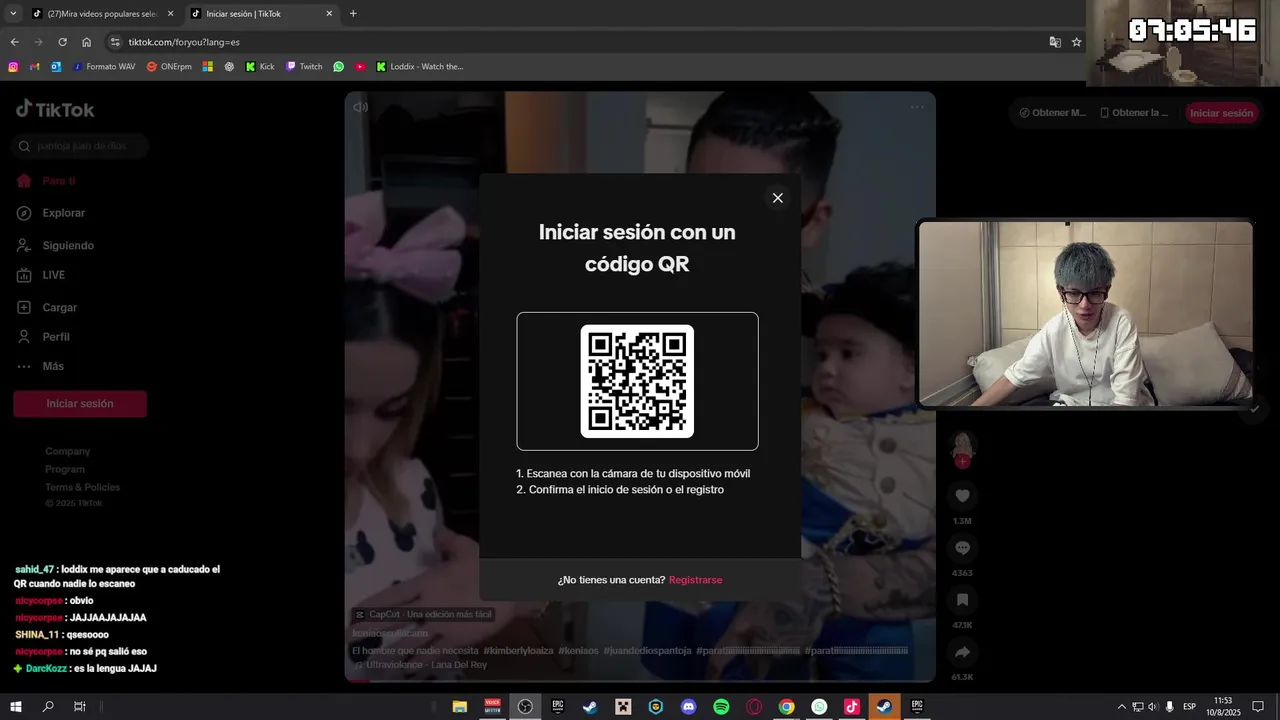Open a new browser tab
This screenshot has width=1280, height=720.
coord(353,14)
